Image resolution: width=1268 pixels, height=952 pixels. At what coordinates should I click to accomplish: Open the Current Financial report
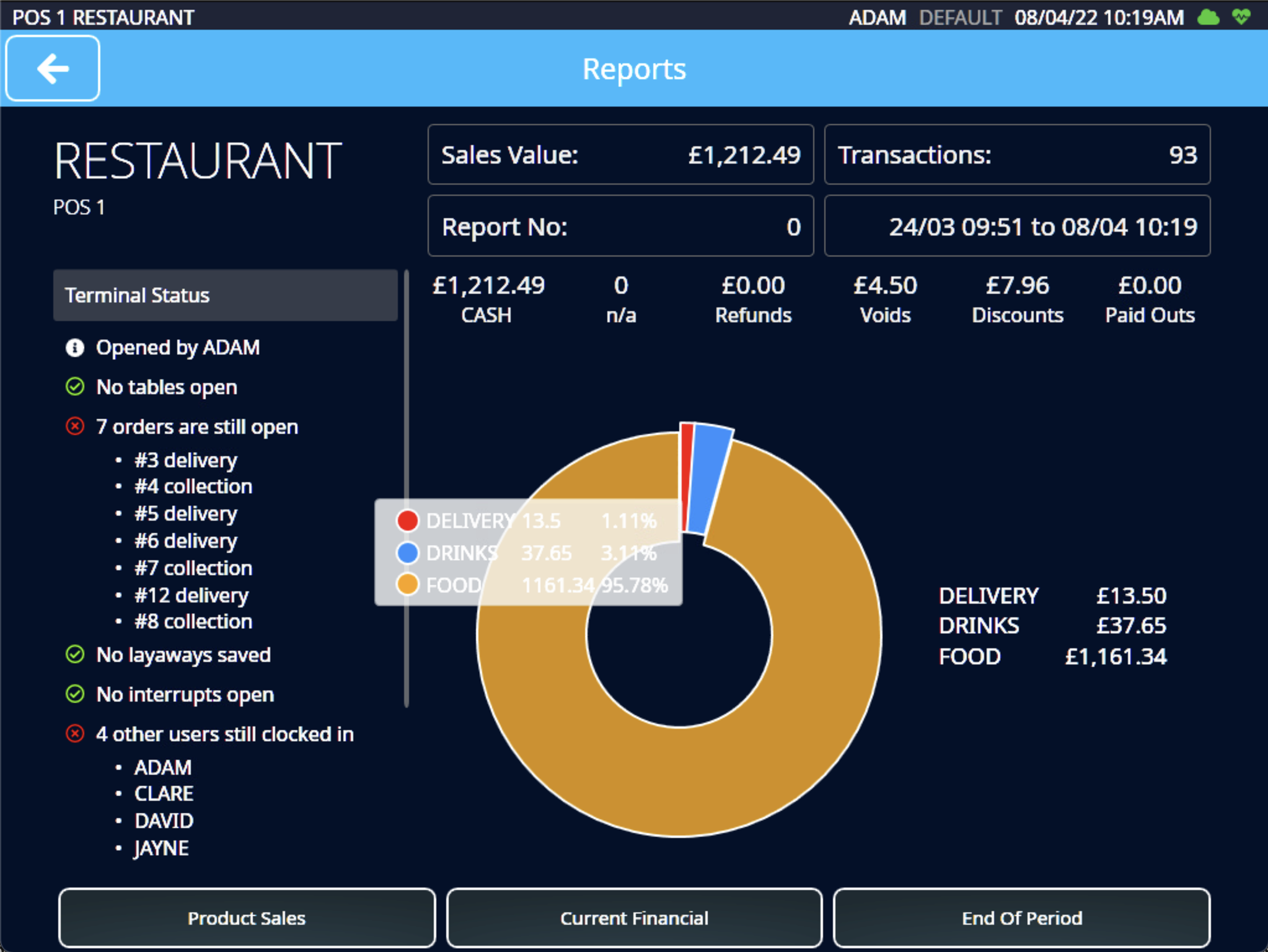634,918
